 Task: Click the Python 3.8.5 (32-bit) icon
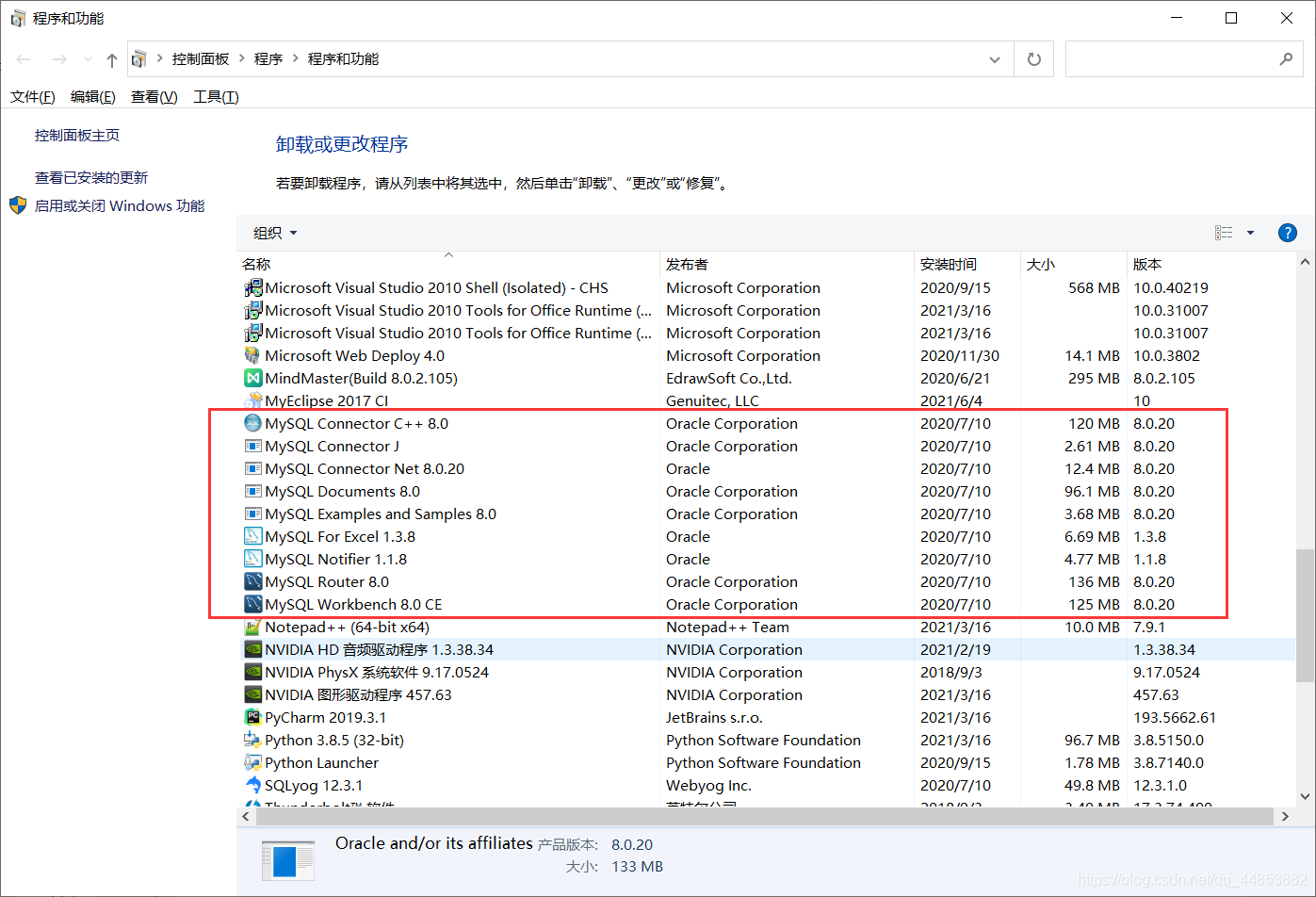point(252,740)
